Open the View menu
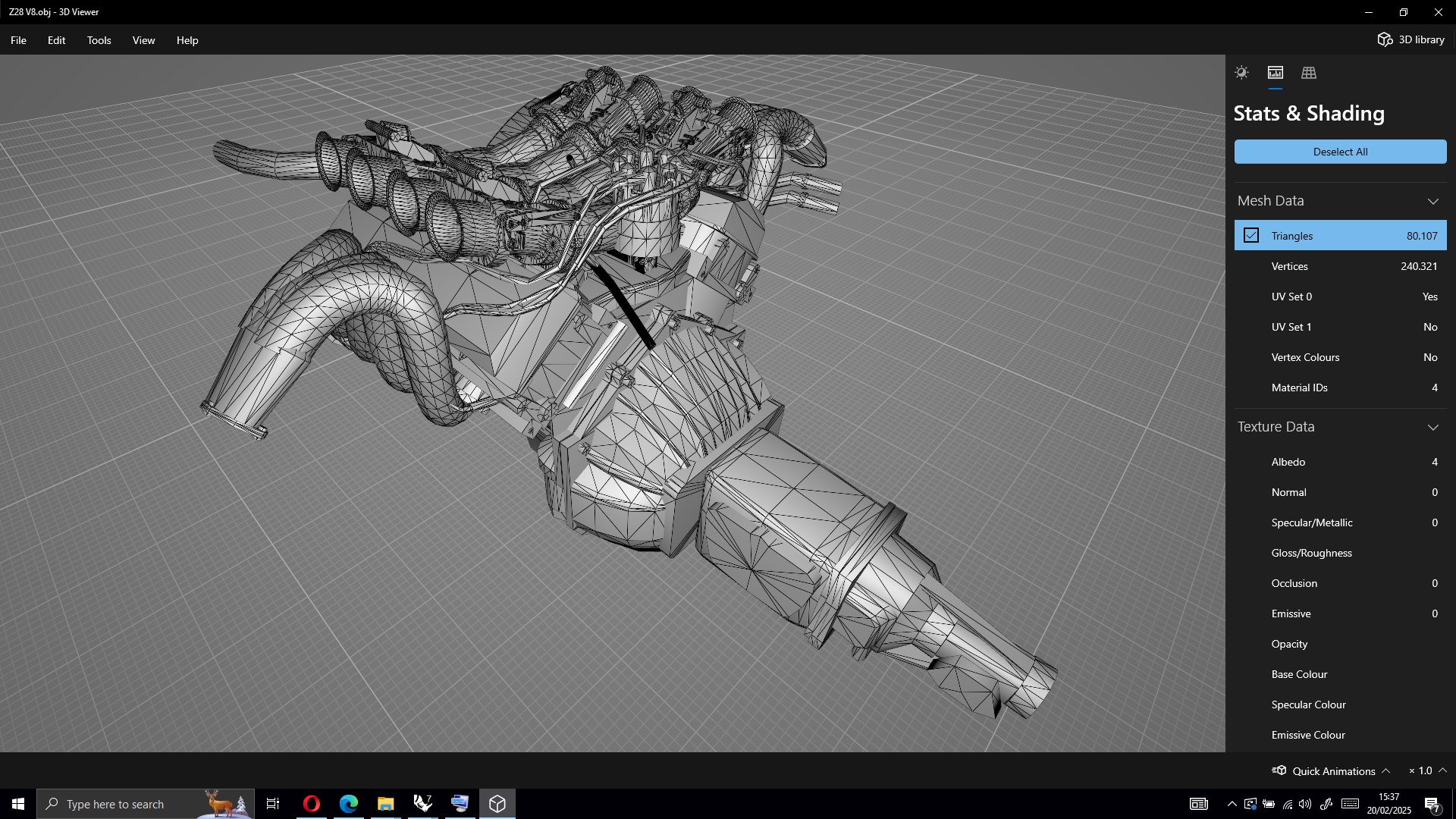This screenshot has width=1456, height=819. coord(143,40)
